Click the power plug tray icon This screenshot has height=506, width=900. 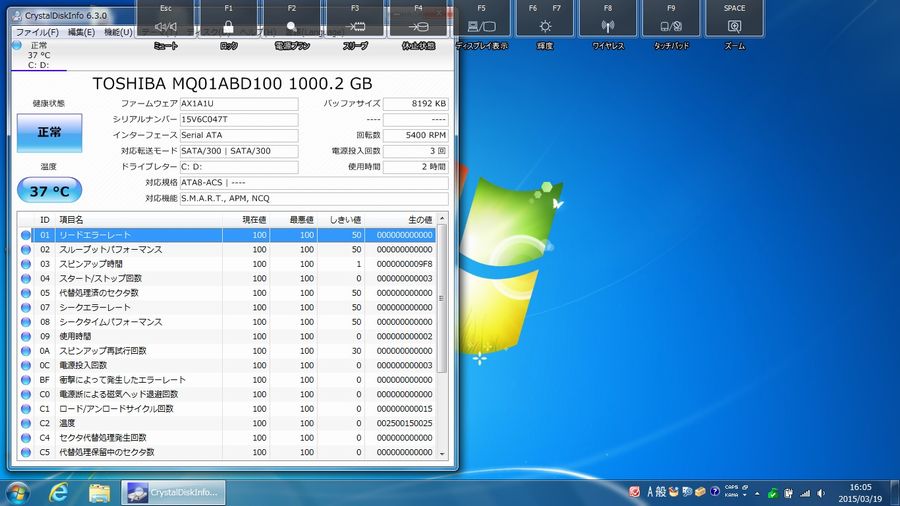(789, 493)
